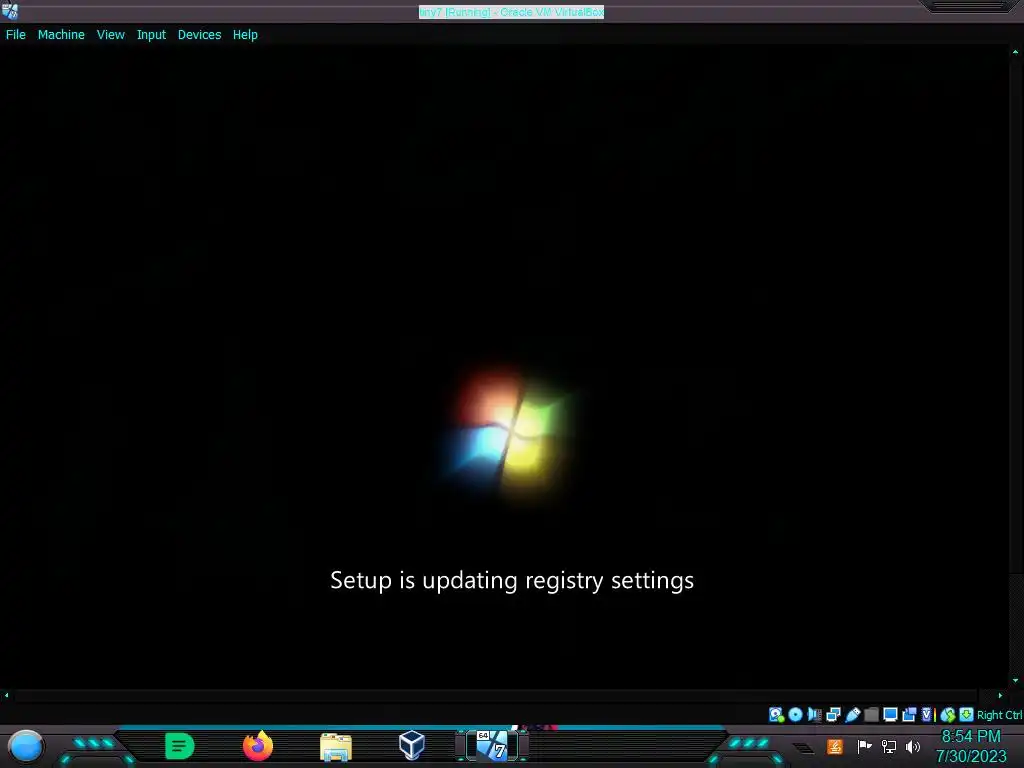Click the vertical scrollbar down arrow
Viewport: 1024px width, 768px height.
click(x=1016, y=680)
